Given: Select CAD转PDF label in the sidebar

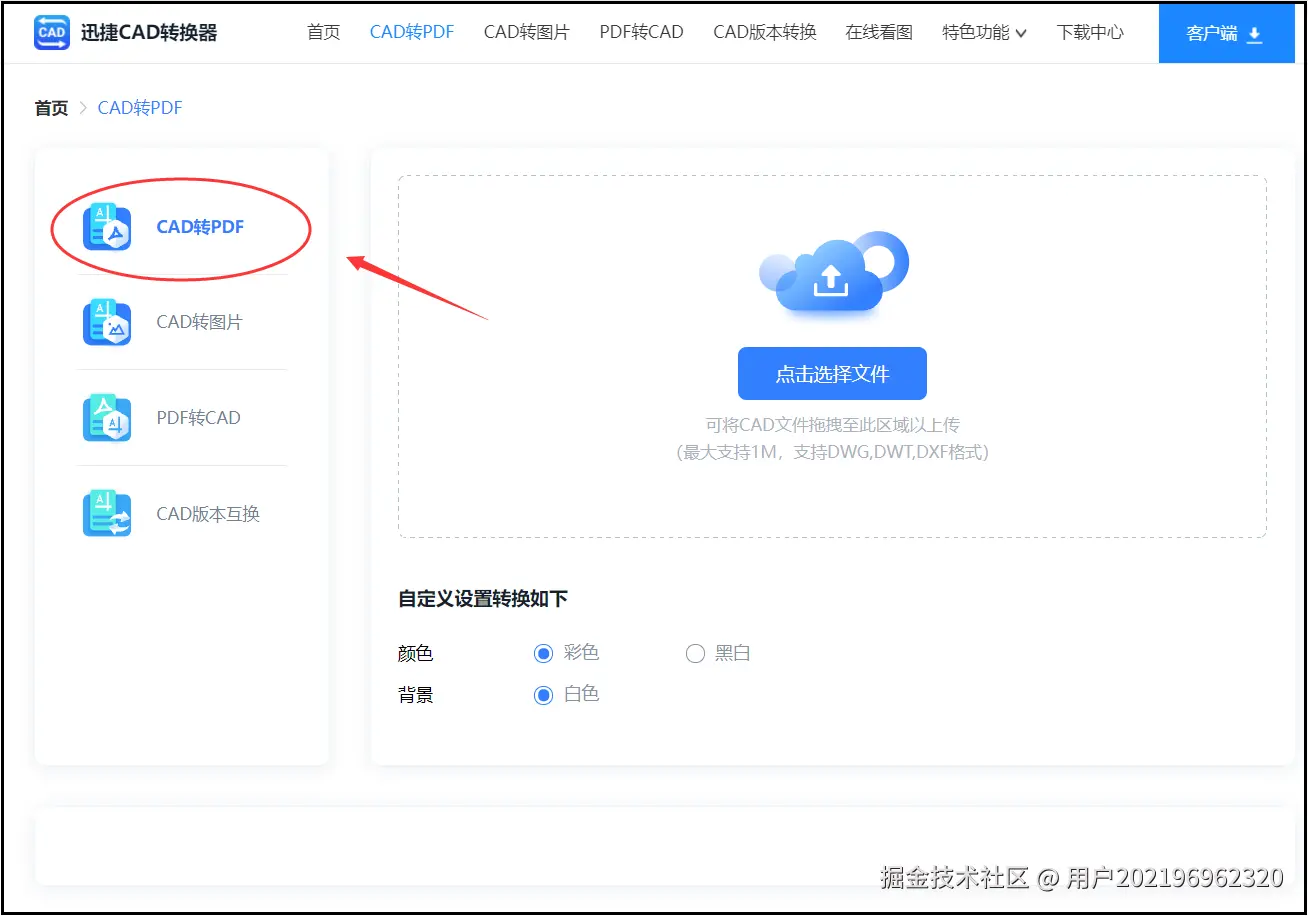Looking at the screenshot, I should [x=201, y=227].
